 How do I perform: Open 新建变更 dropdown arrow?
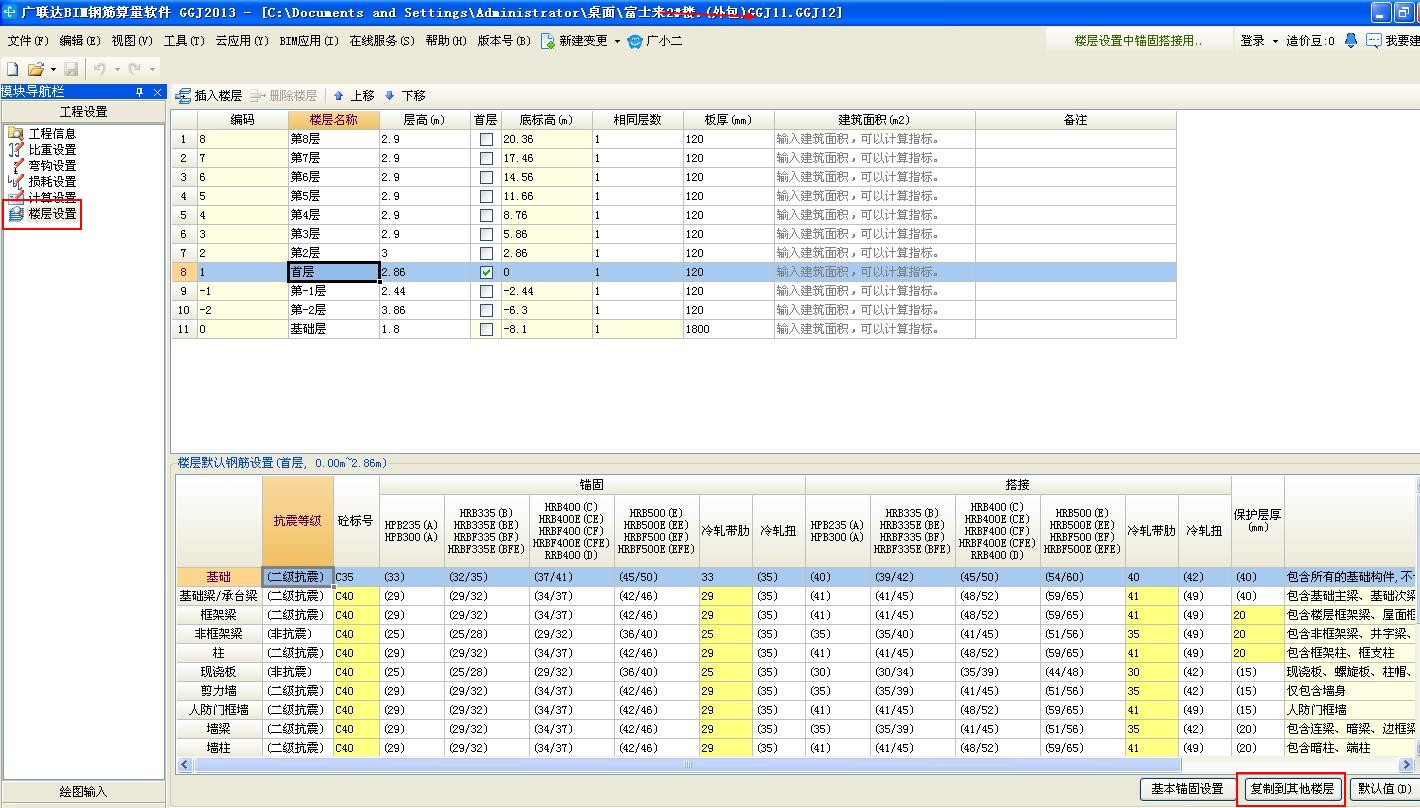[x=617, y=41]
